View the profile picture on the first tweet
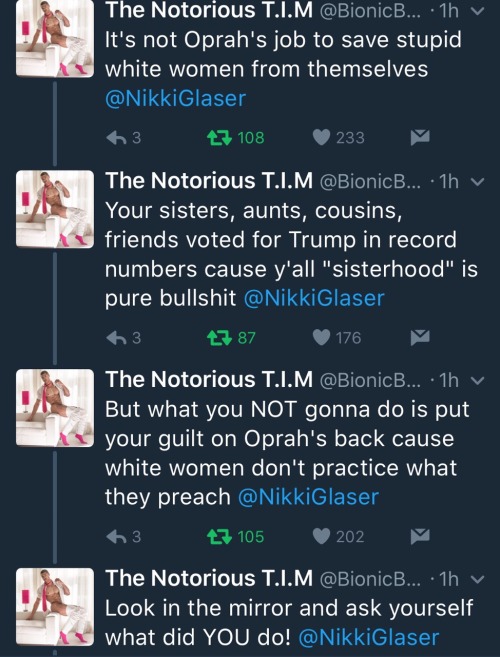Screen dimensions: 500x657 (x=55, y=38)
